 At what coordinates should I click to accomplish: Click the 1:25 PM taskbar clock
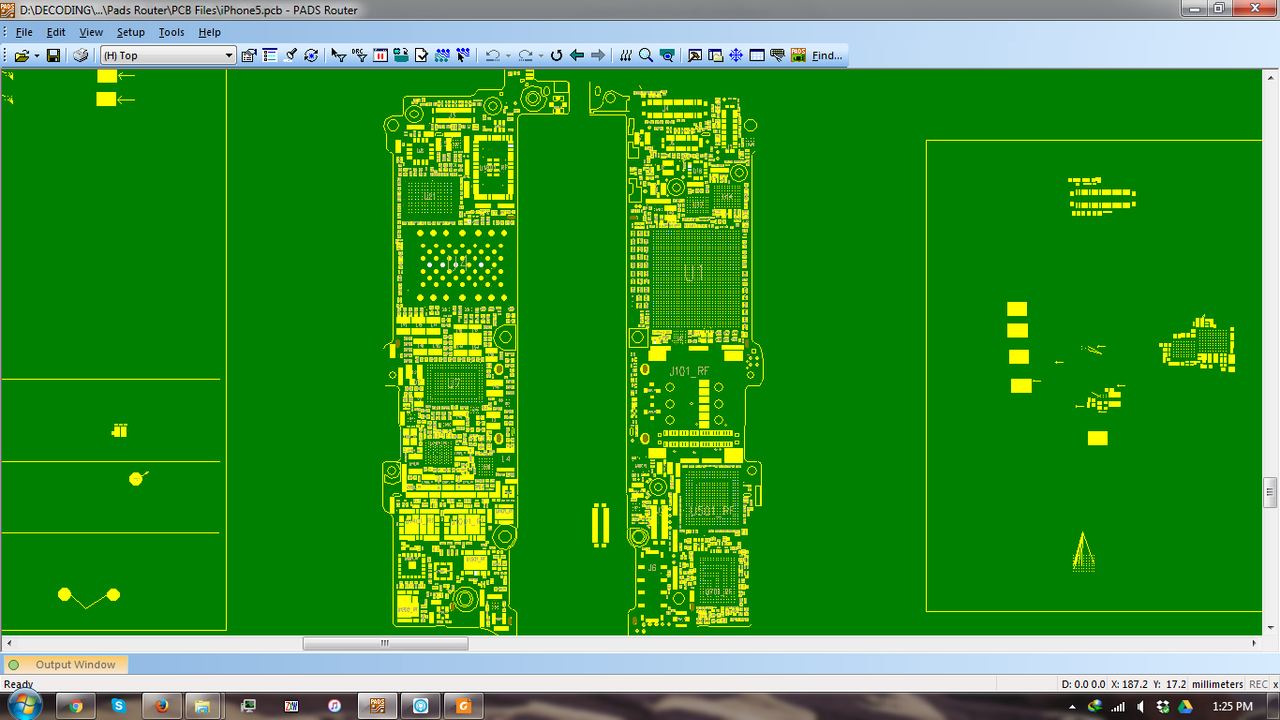1232,707
